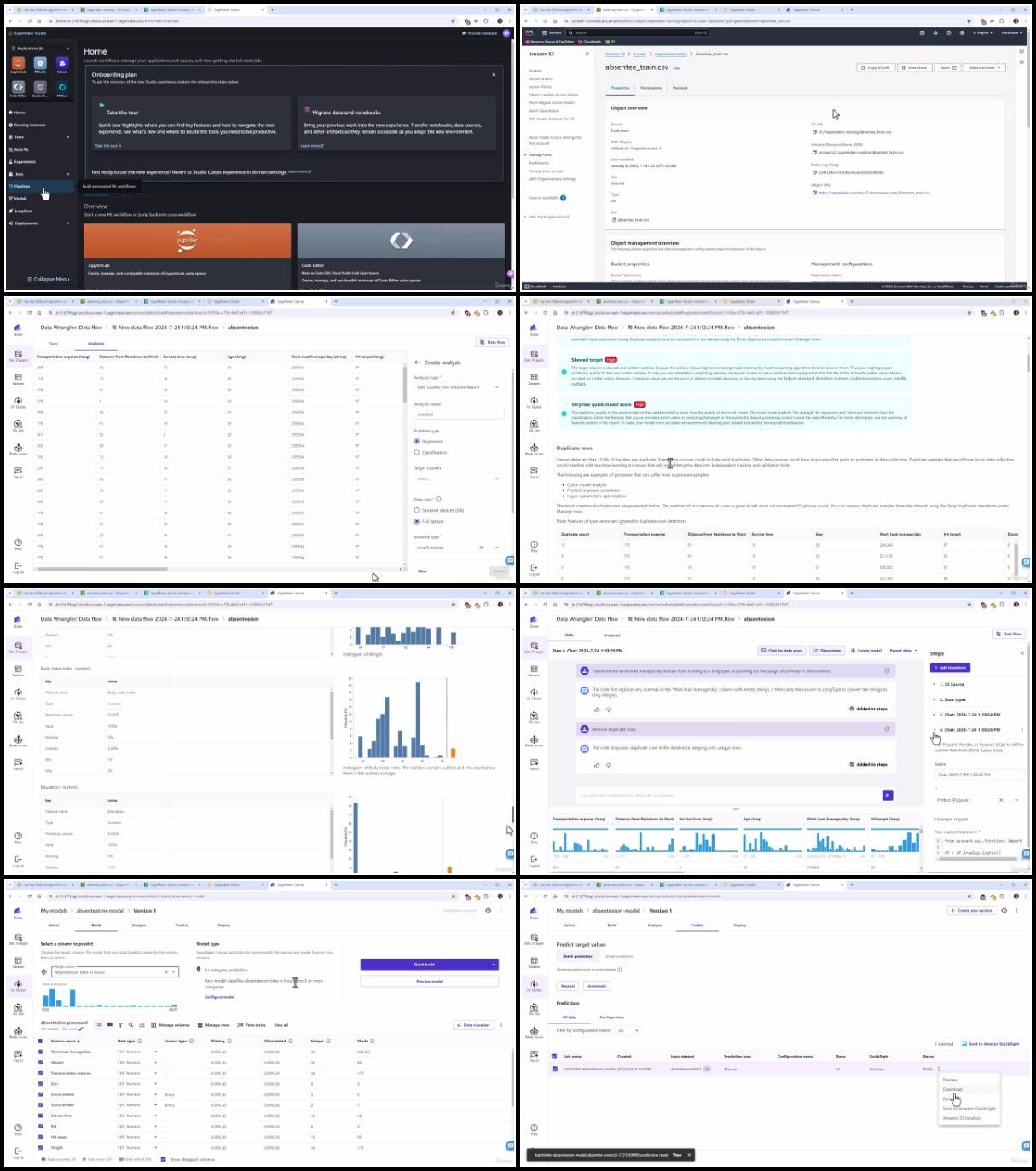The image size is (1036, 1171).
Task: Choose Sampled dataset radio in Create analysis panel
Action: (x=417, y=510)
